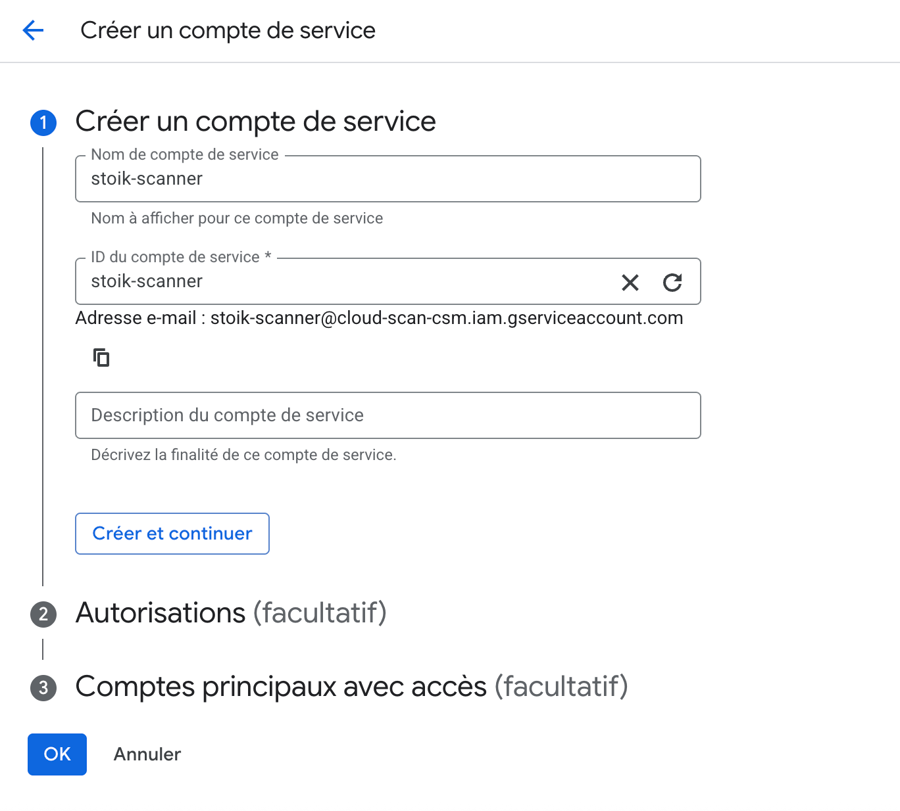Click the page title in the top header
This screenshot has width=900, height=811.
tap(228, 30)
